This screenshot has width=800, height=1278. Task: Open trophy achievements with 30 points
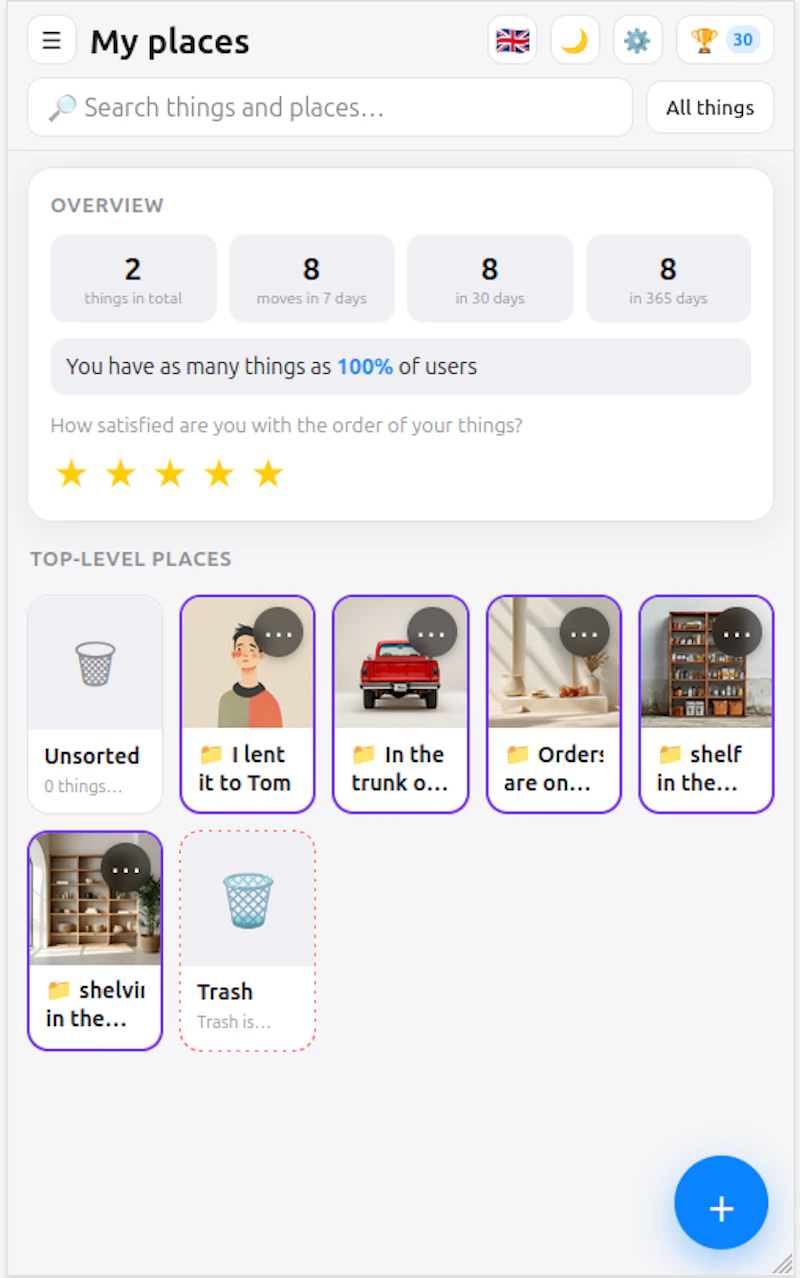click(x=725, y=41)
